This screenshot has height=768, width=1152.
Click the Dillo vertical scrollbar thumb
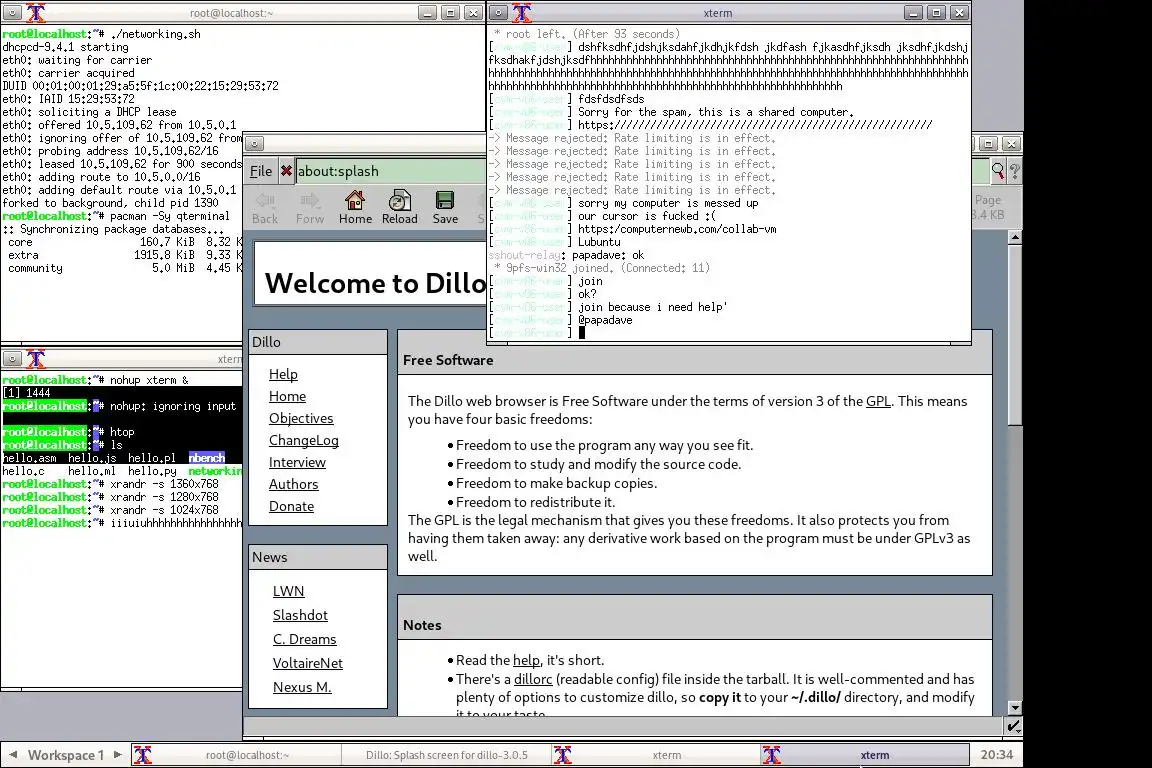tap(1015, 335)
